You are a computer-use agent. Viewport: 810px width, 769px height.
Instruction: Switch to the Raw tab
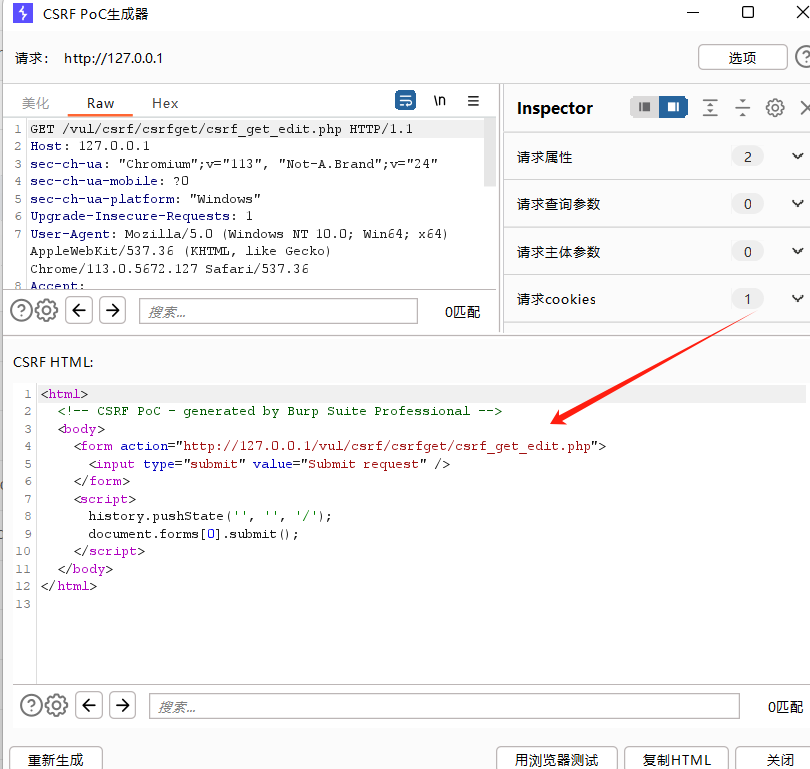click(100, 103)
